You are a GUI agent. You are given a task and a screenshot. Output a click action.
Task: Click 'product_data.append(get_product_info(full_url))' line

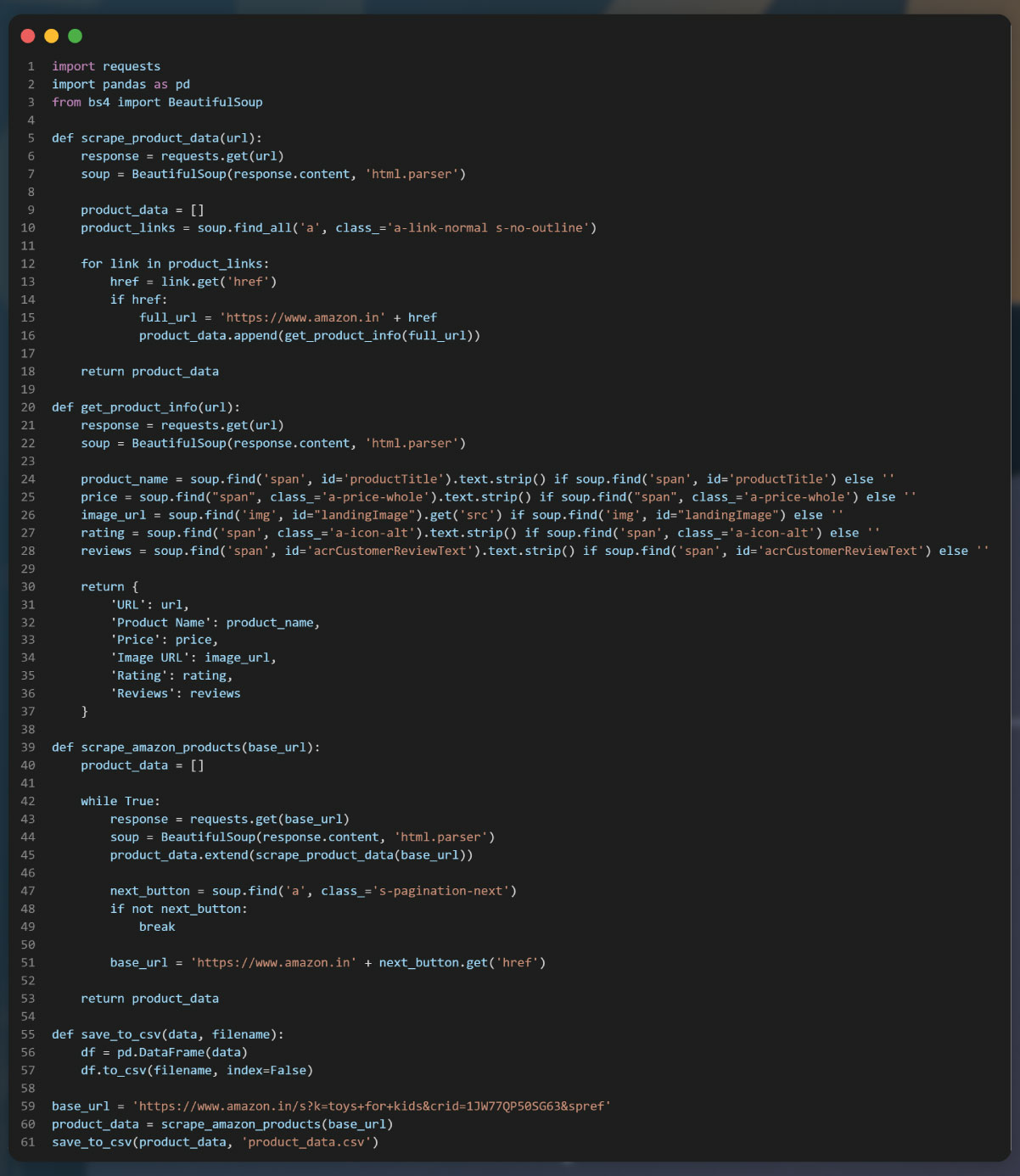[x=310, y=335]
